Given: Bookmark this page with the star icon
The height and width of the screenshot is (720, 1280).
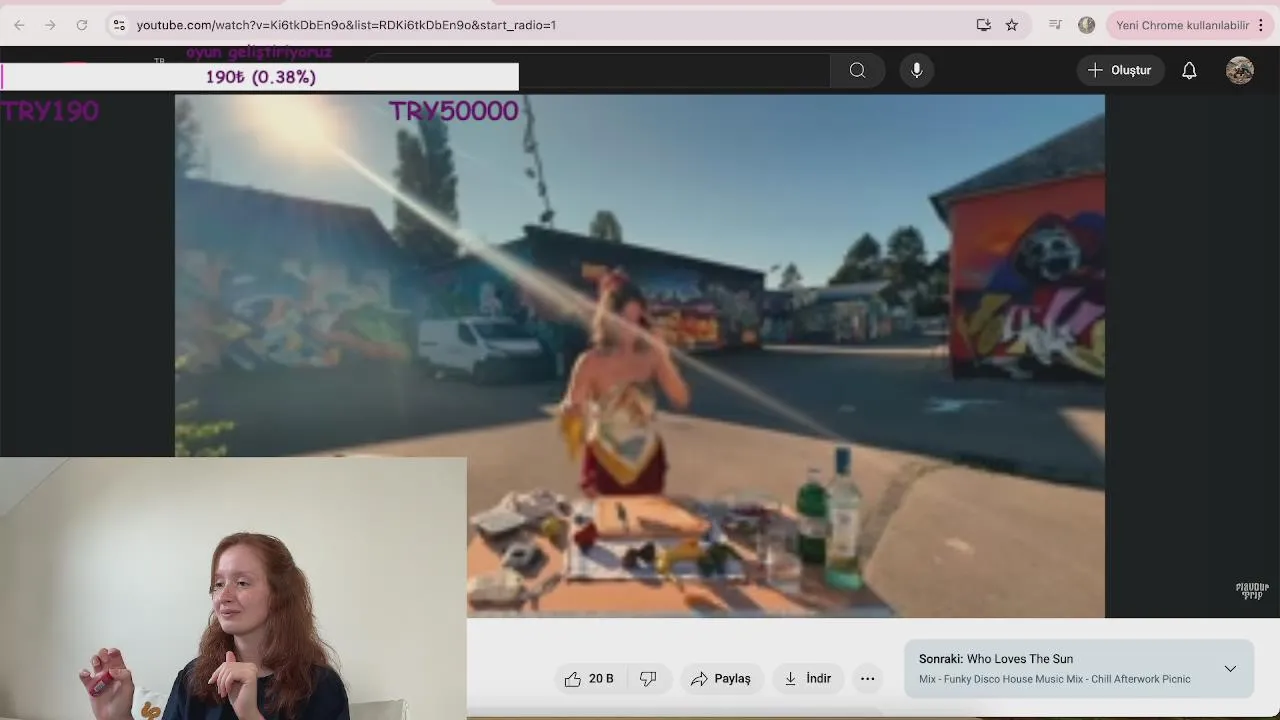Looking at the screenshot, I should click(1012, 25).
